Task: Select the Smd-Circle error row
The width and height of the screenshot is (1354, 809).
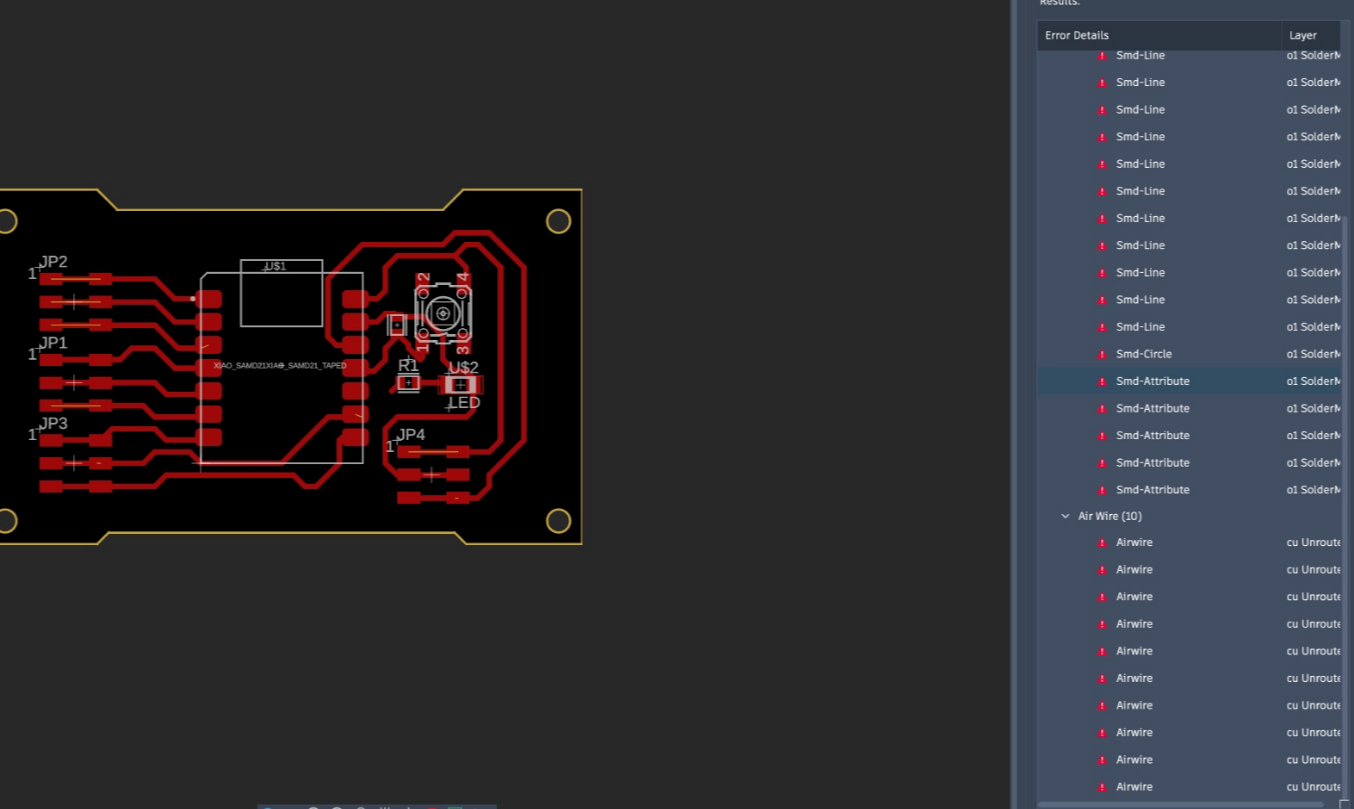Action: point(1188,354)
